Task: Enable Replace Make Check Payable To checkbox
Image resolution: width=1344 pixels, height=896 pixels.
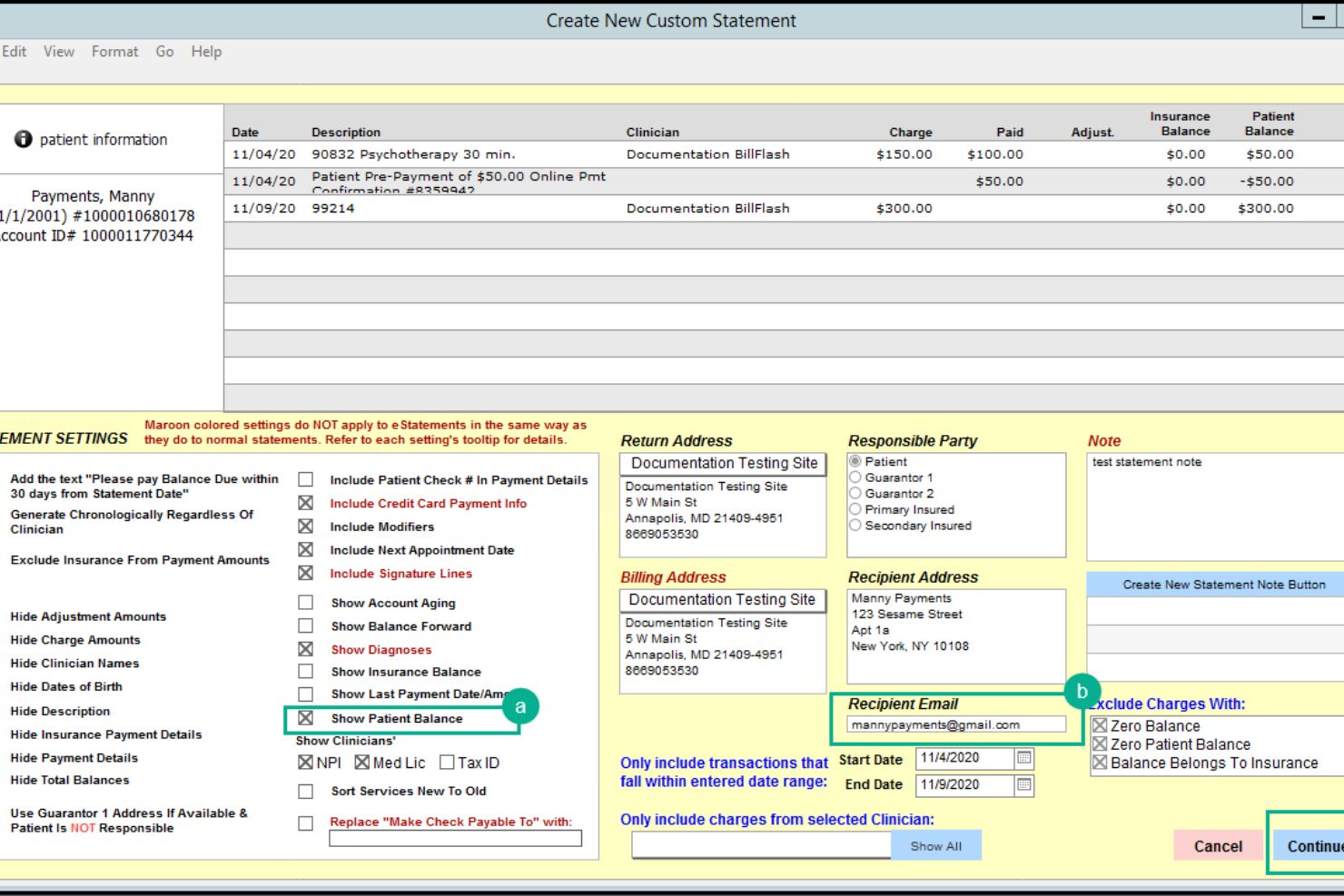Action: click(306, 823)
